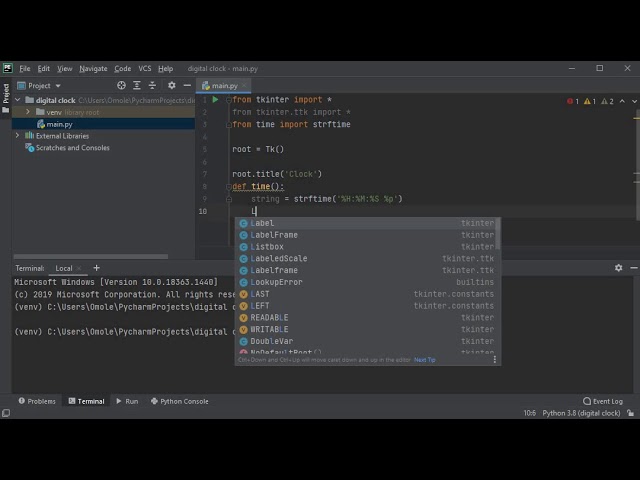Open the View menu
The image size is (640, 480).
64,69
